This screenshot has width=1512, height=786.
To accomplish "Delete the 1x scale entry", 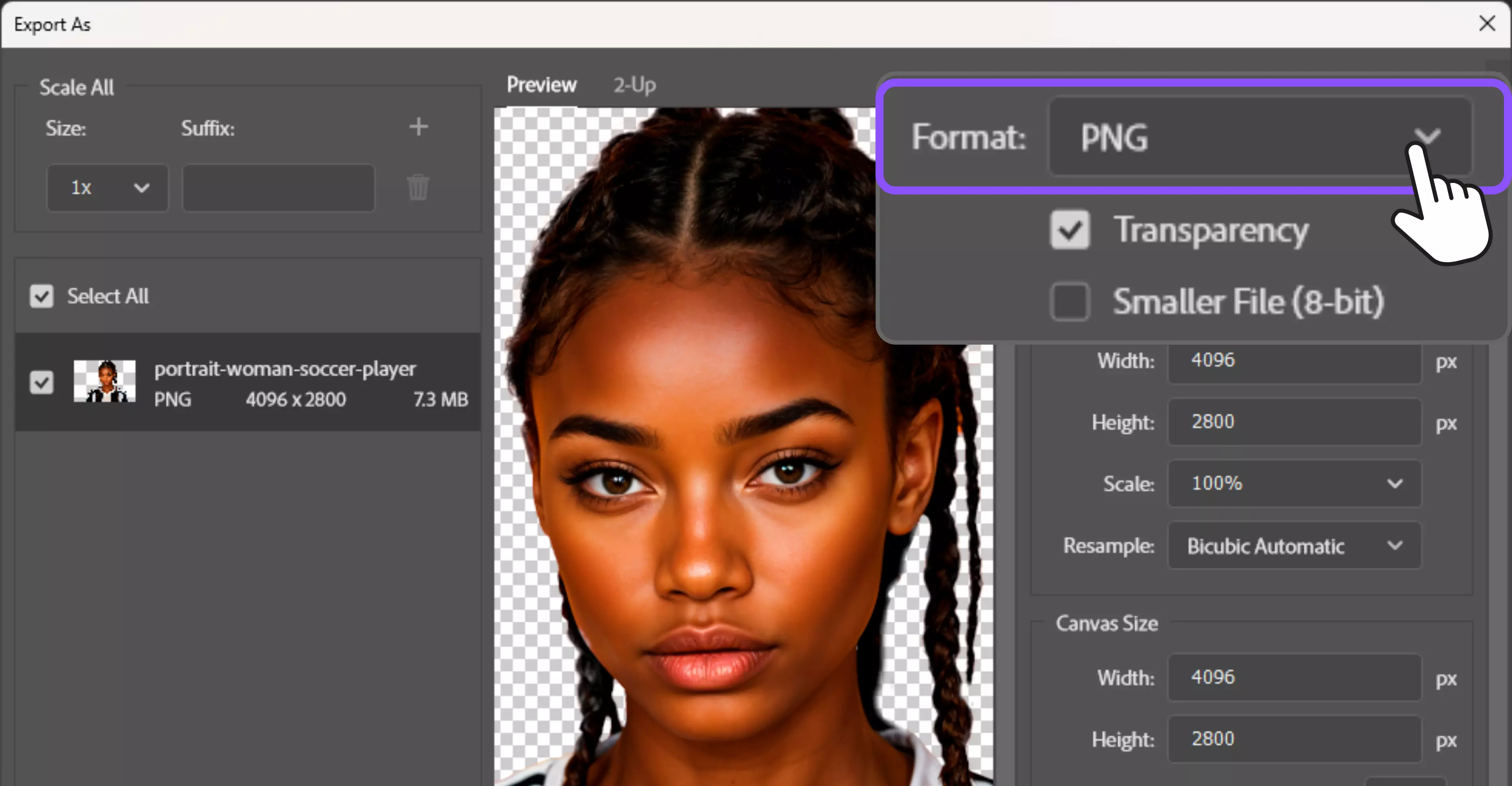I will click(x=418, y=187).
